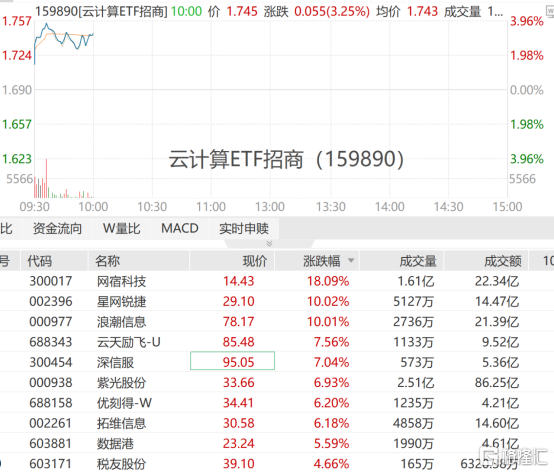
Task: Select the 浪潮信息 row name
Action: [122, 322]
